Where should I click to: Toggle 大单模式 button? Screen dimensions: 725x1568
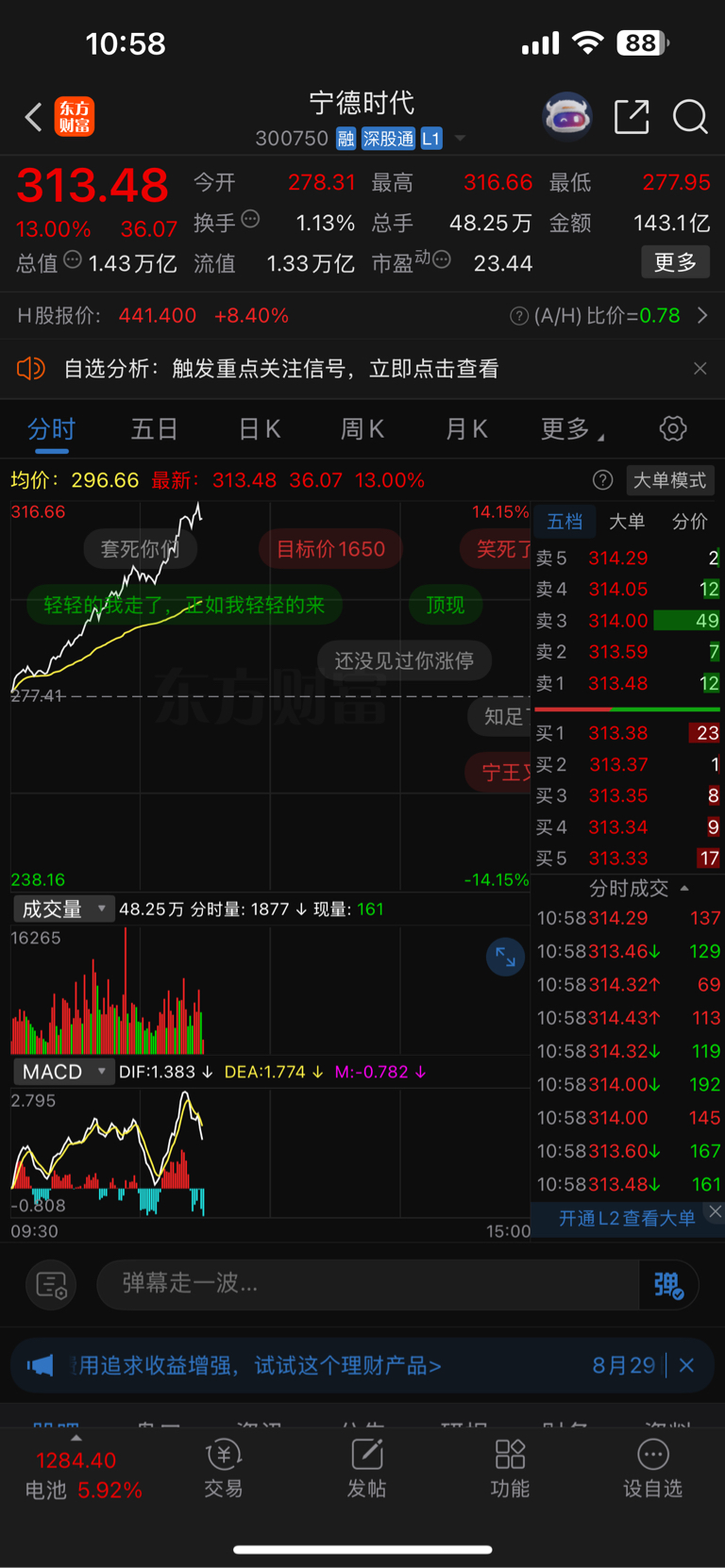pyautogui.click(x=669, y=480)
